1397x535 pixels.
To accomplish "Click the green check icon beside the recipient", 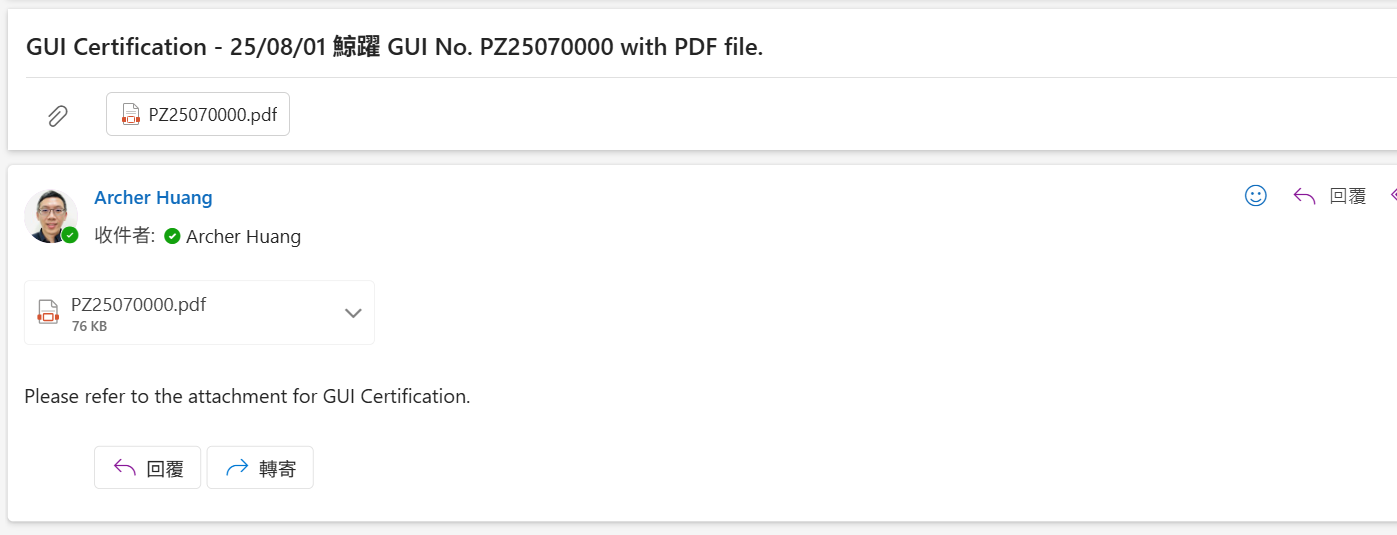I will [x=172, y=237].
